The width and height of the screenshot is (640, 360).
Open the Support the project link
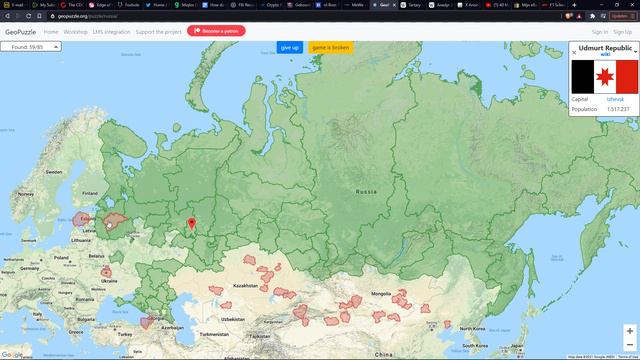158,32
